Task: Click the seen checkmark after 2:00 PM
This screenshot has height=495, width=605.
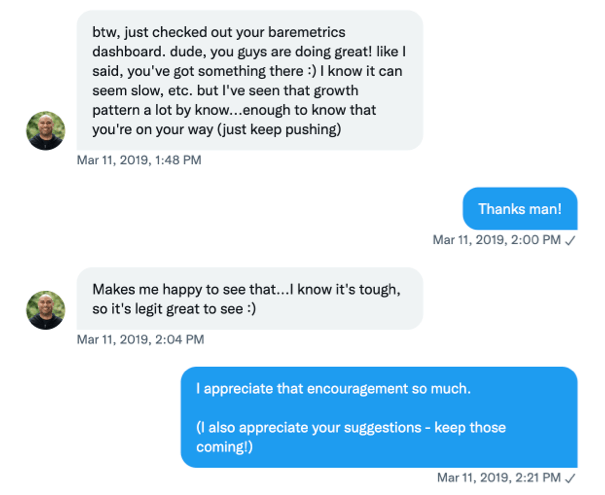Action: coord(570,240)
